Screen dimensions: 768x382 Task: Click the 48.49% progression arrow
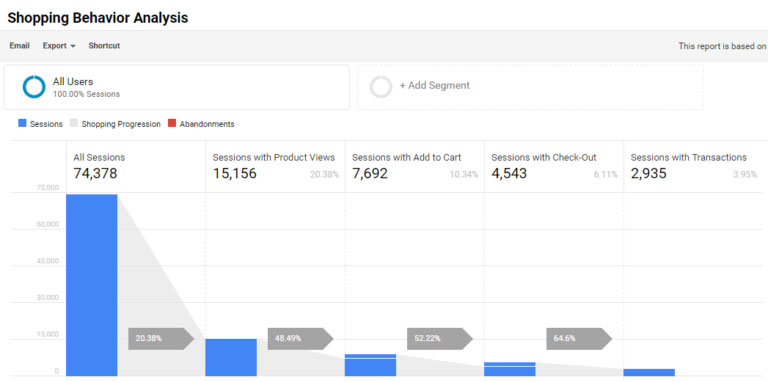click(300, 338)
